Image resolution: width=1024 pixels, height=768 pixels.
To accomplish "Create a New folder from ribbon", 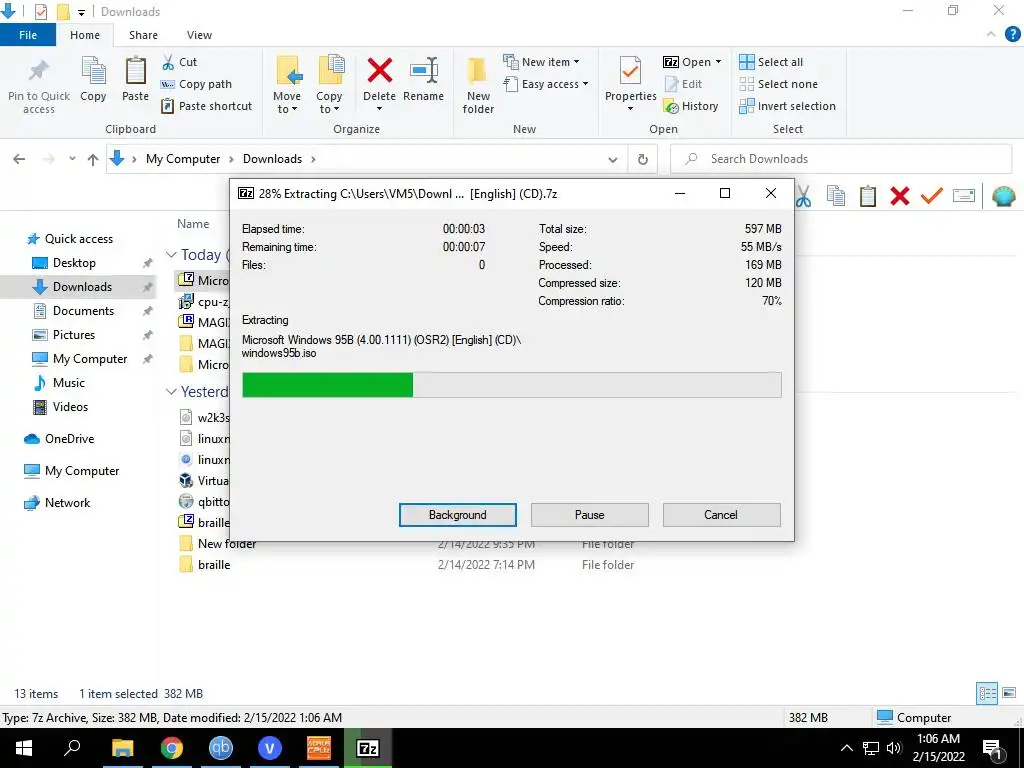I will click(x=478, y=85).
